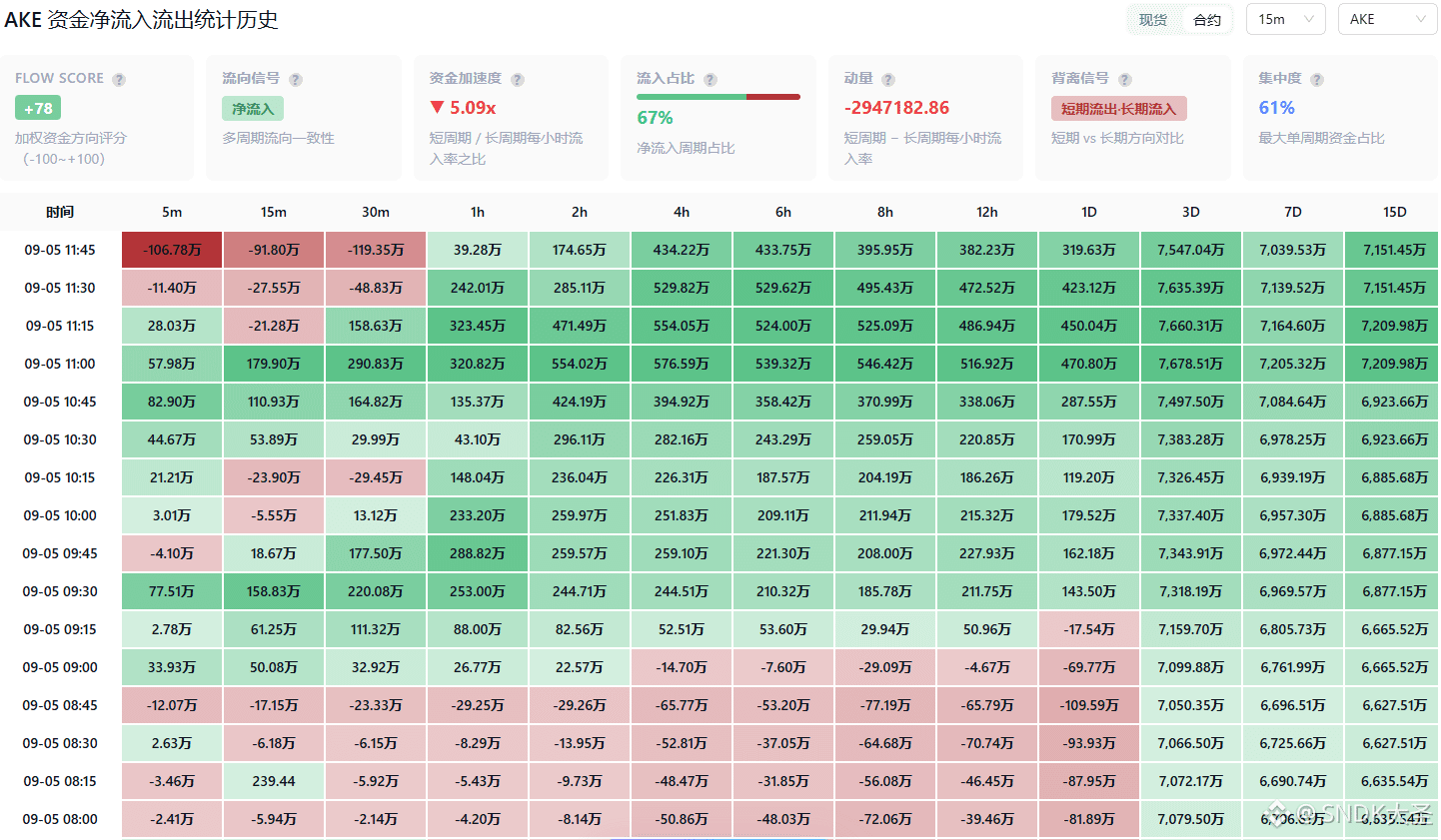Select the 09-05 10:00 time row label
This screenshot has height=840, width=1441.
point(60,515)
